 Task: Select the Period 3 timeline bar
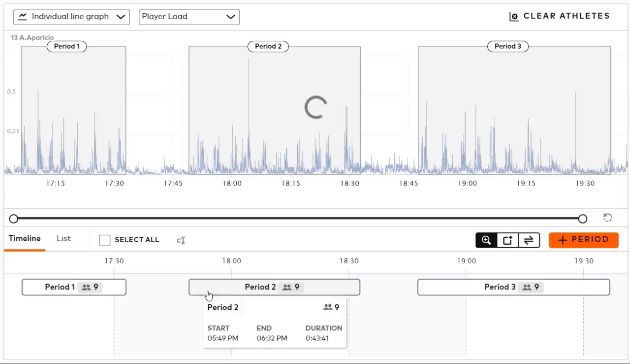[513, 287]
